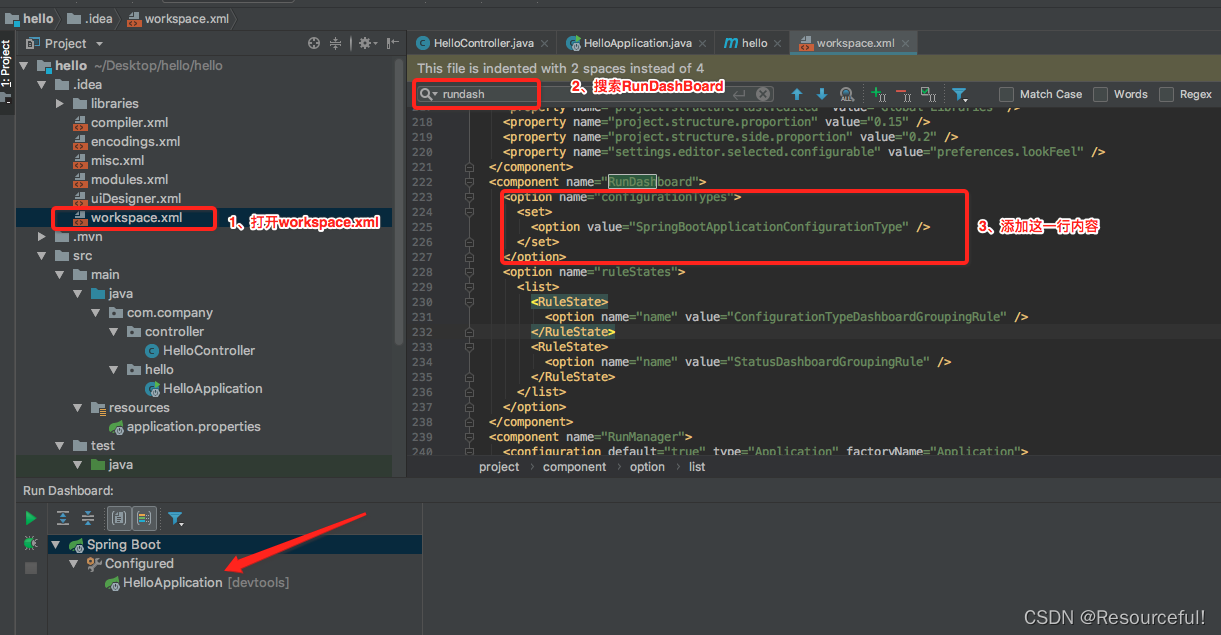Collapse the src folder
The image size is (1221, 635).
[42, 256]
